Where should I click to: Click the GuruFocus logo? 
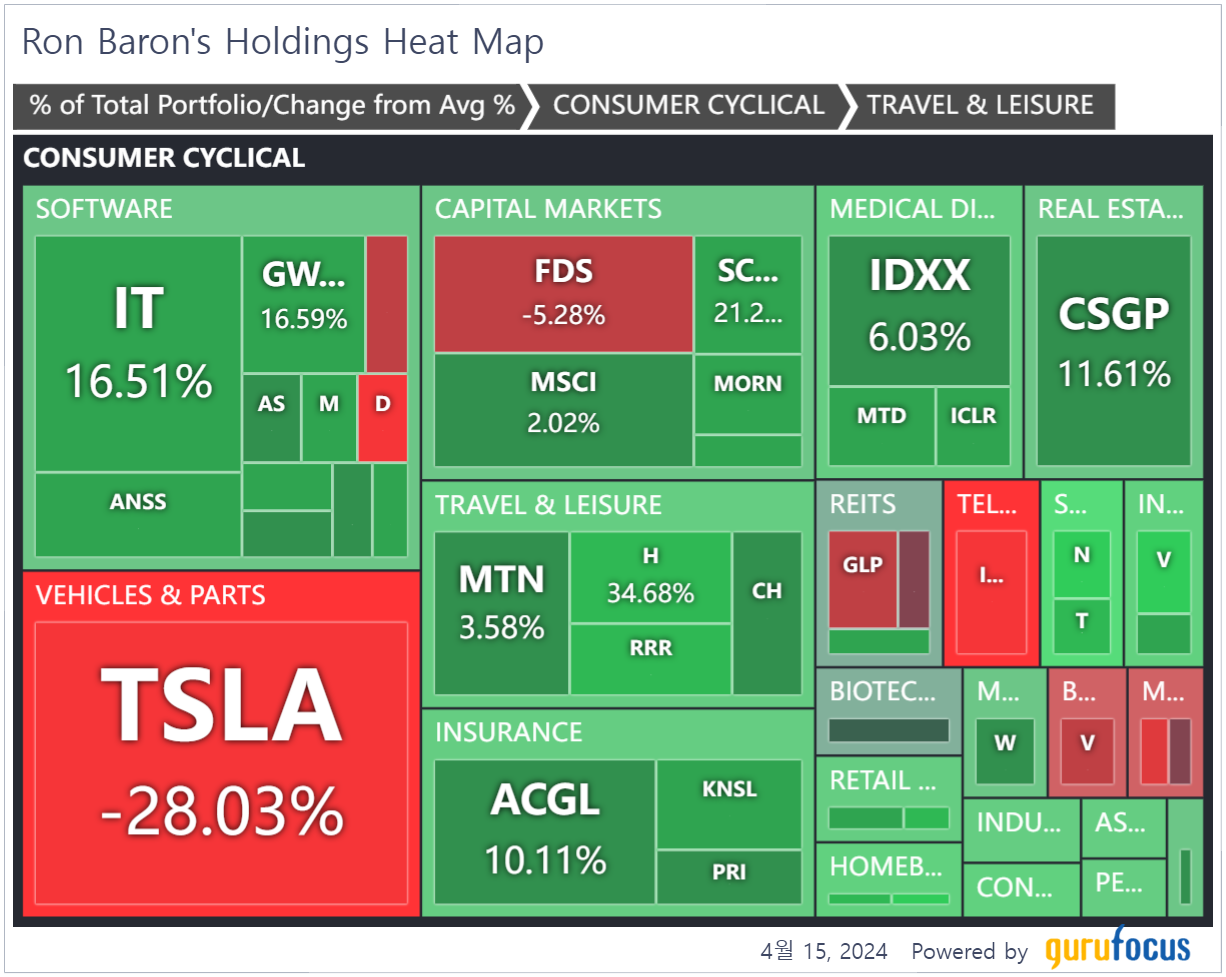click(1118, 948)
